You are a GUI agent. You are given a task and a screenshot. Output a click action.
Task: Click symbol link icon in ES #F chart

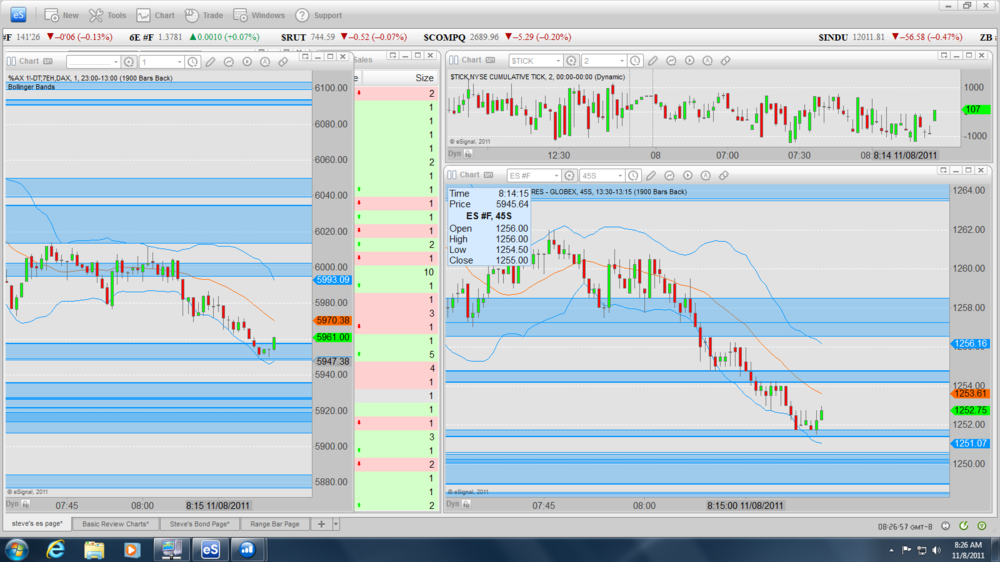[x=570, y=175]
